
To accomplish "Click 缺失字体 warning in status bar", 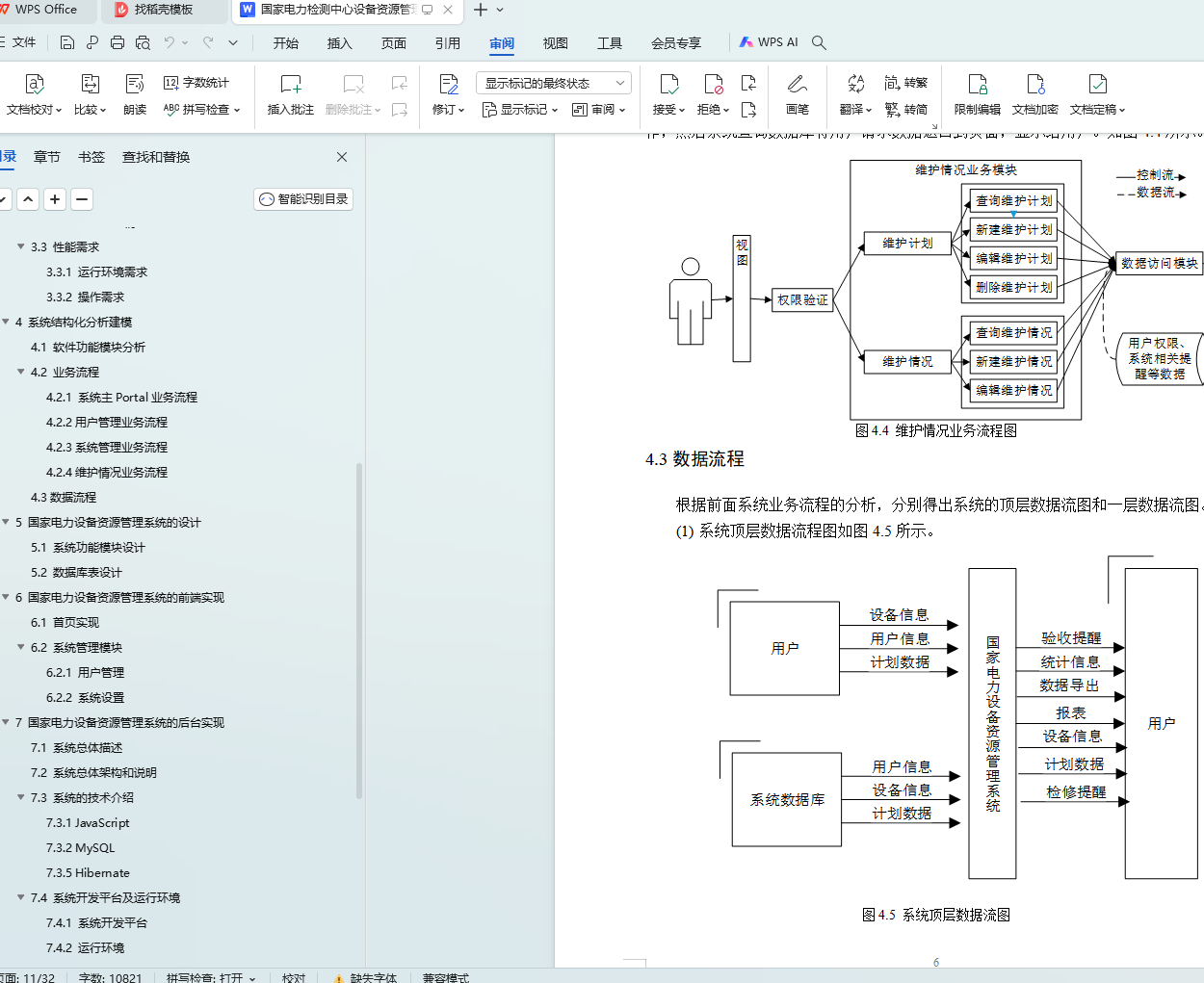I will click(x=365, y=977).
